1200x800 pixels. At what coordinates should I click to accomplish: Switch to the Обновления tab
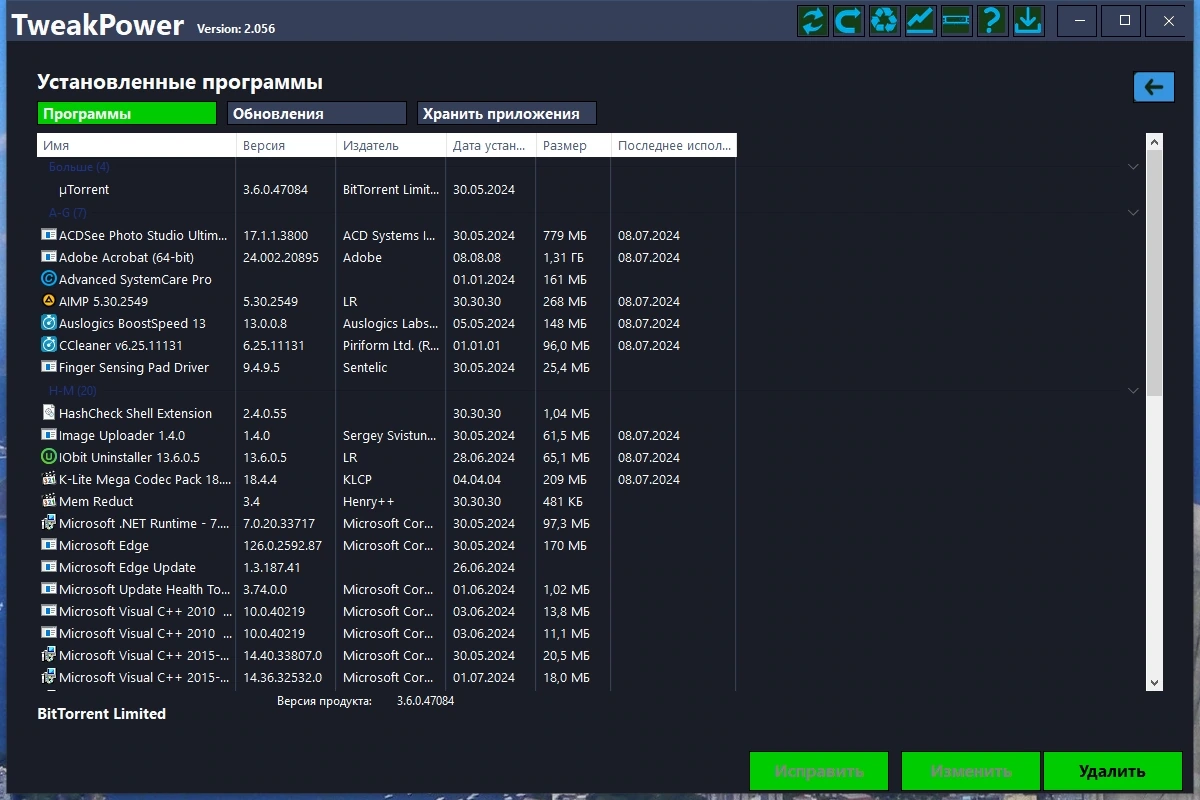coord(317,113)
